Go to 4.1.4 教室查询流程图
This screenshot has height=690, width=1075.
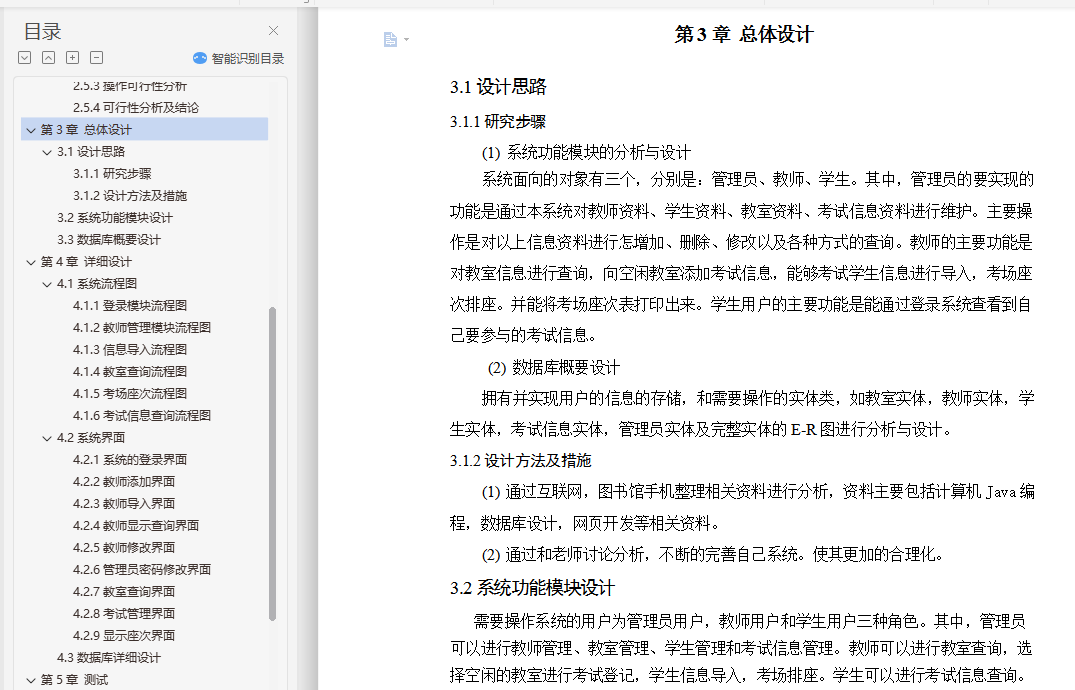(x=130, y=371)
